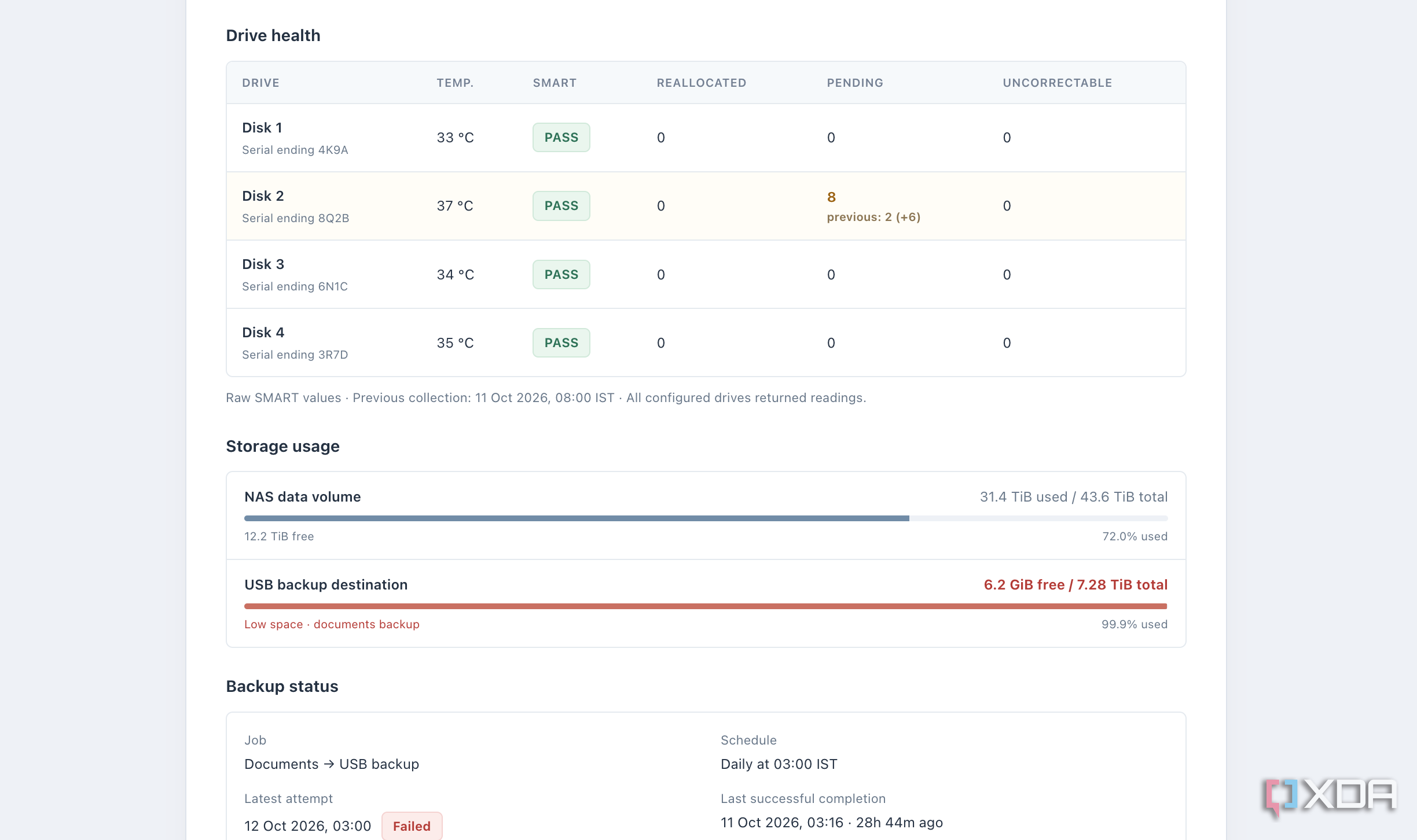Click the UNCORRECTABLE column header

(x=1058, y=83)
